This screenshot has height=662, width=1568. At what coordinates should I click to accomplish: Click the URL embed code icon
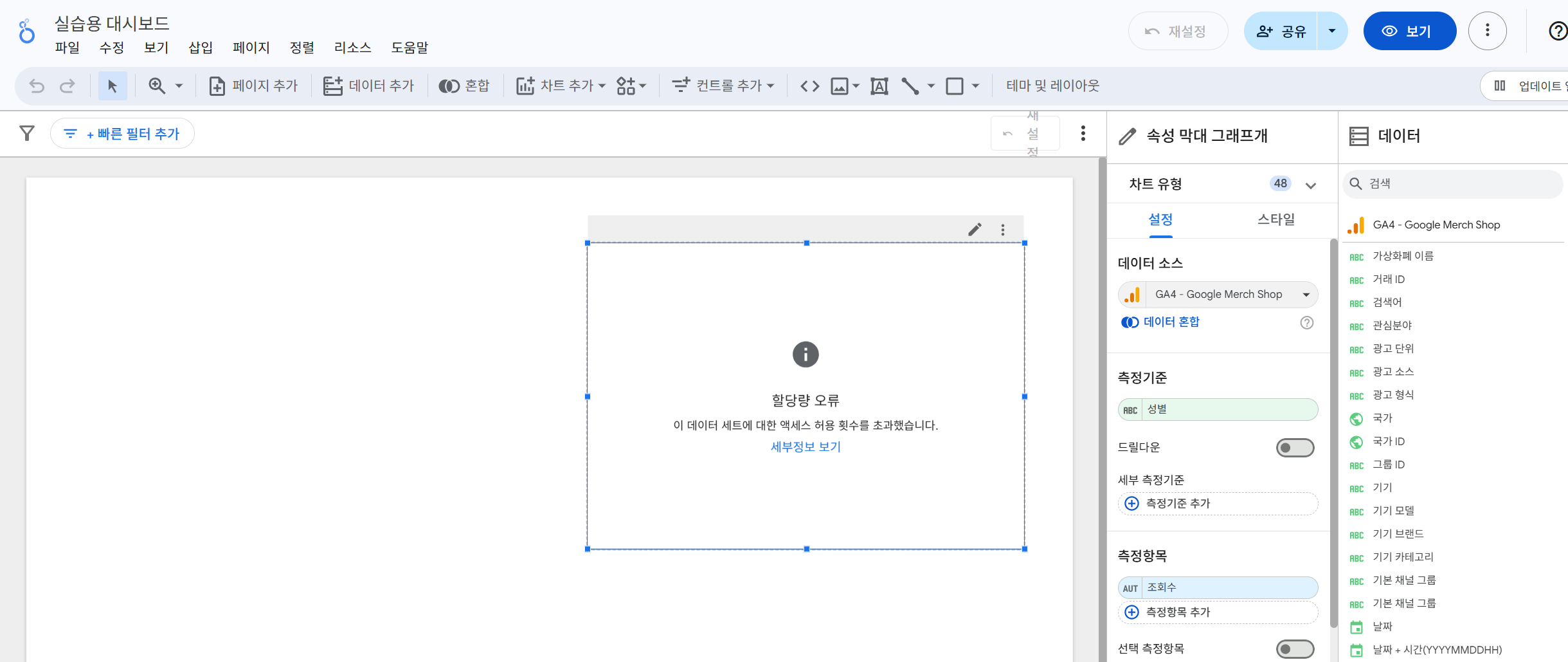coord(810,86)
